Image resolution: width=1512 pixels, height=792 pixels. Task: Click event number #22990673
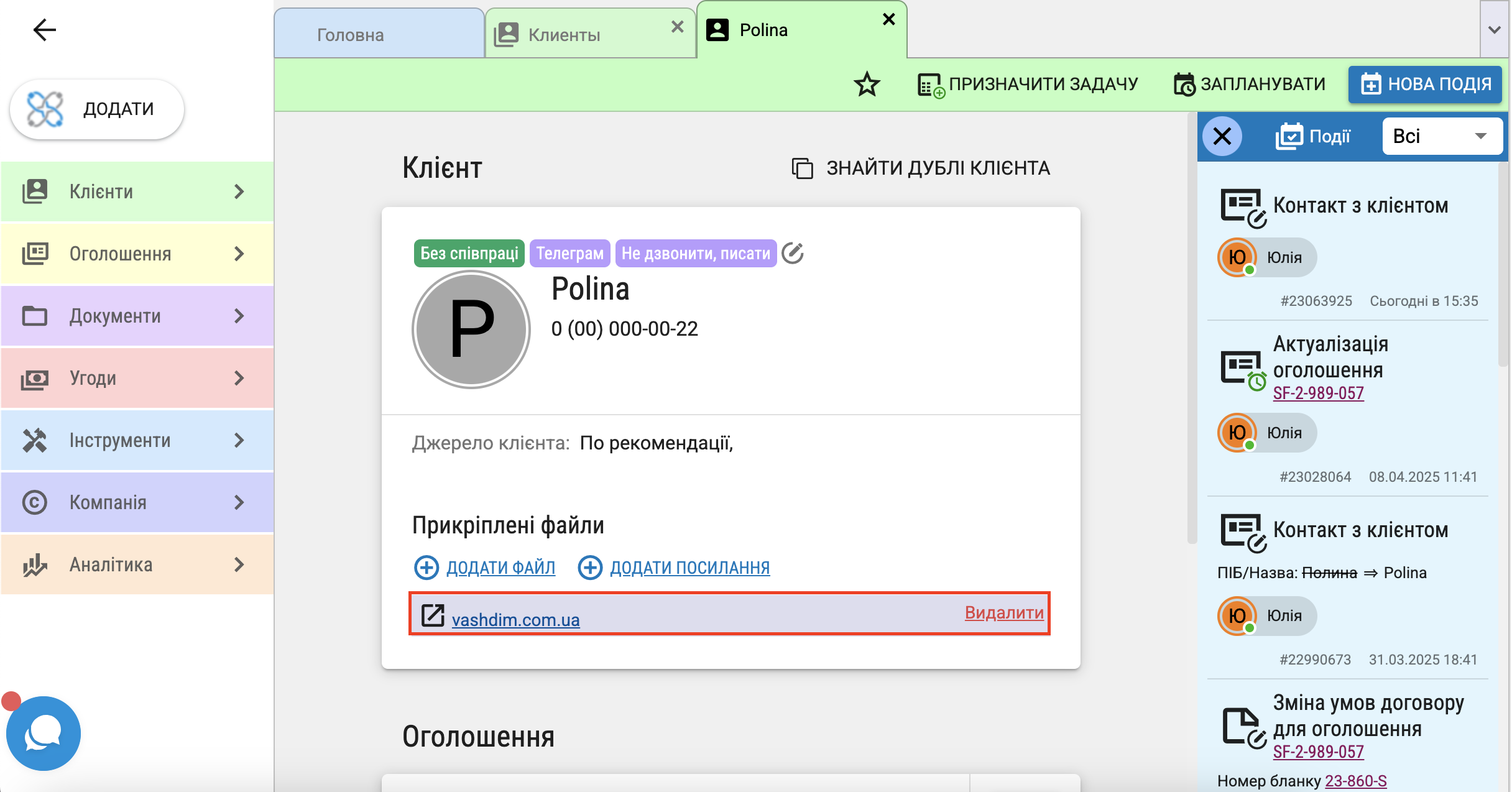point(1315,660)
